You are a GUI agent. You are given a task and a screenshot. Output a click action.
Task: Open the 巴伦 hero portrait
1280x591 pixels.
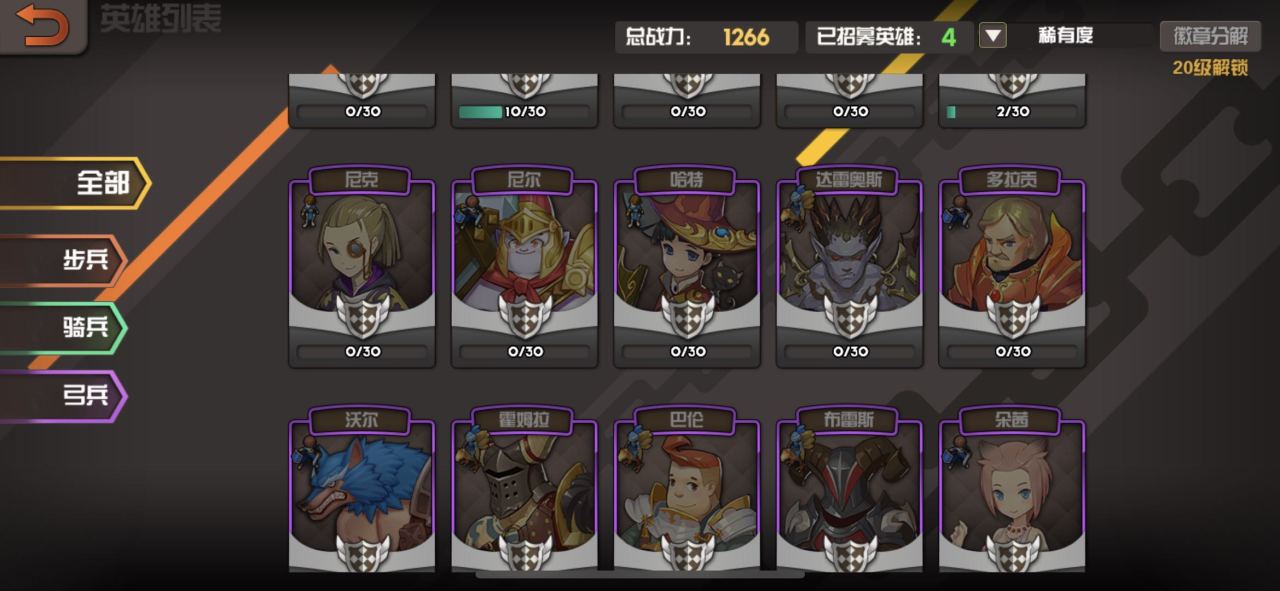(687, 490)
